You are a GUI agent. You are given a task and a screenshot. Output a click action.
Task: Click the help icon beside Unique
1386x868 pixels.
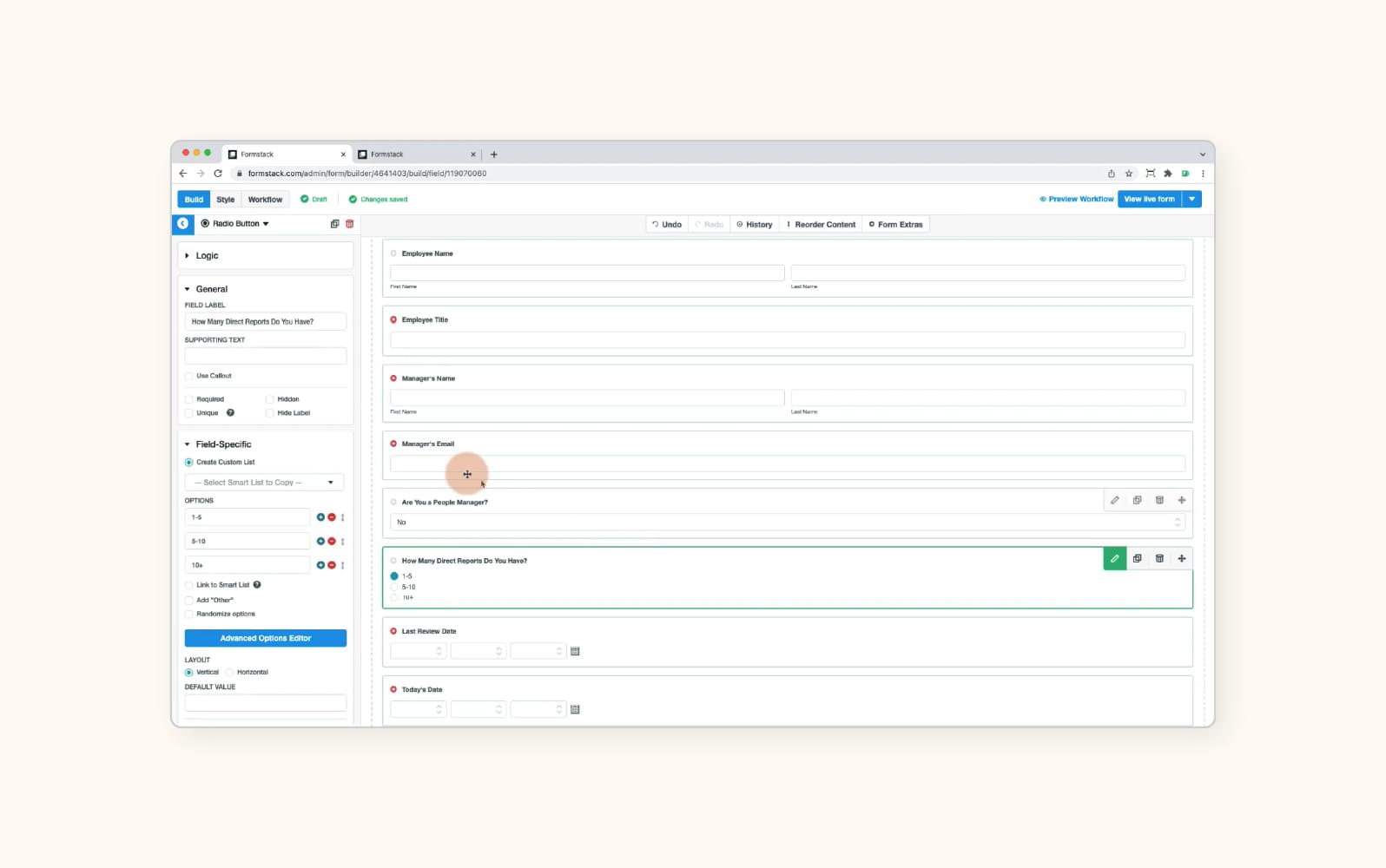click(230, 413)
